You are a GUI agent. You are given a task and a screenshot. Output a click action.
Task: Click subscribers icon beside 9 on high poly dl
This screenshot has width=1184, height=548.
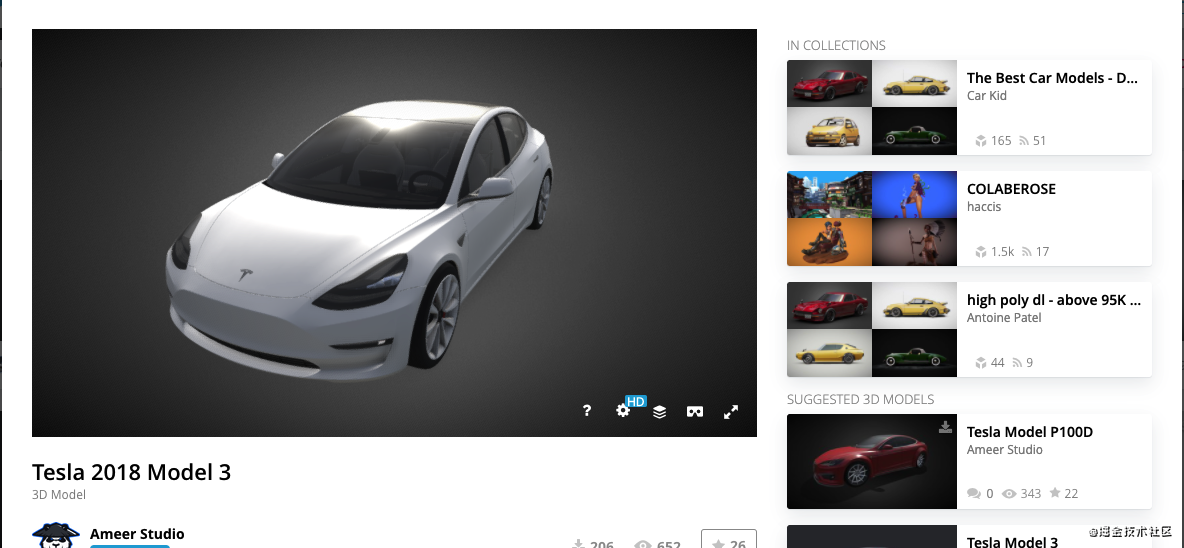tap(1016, 362)
